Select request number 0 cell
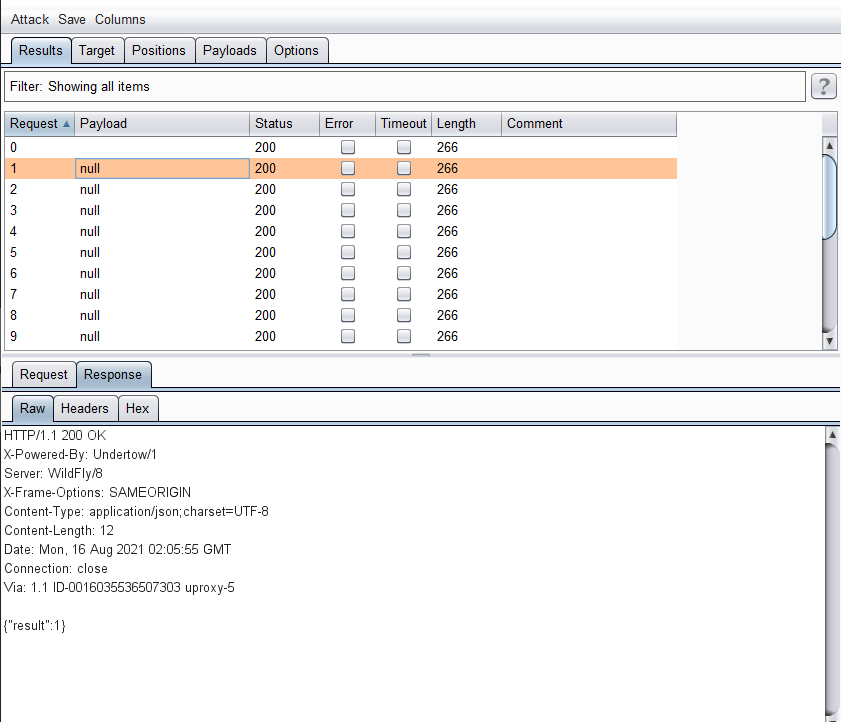Screen dimensions: 841x722 [x=40, y=147]
